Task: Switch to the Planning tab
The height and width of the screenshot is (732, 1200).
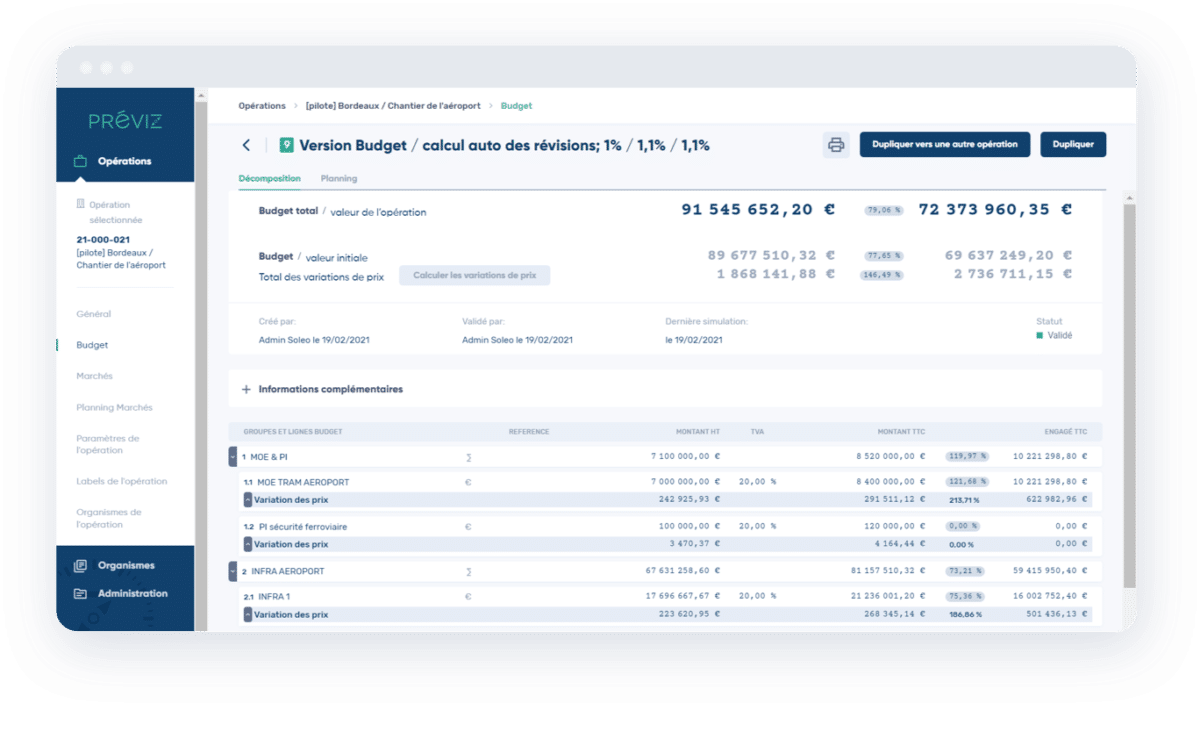Action: coord(338,178)
